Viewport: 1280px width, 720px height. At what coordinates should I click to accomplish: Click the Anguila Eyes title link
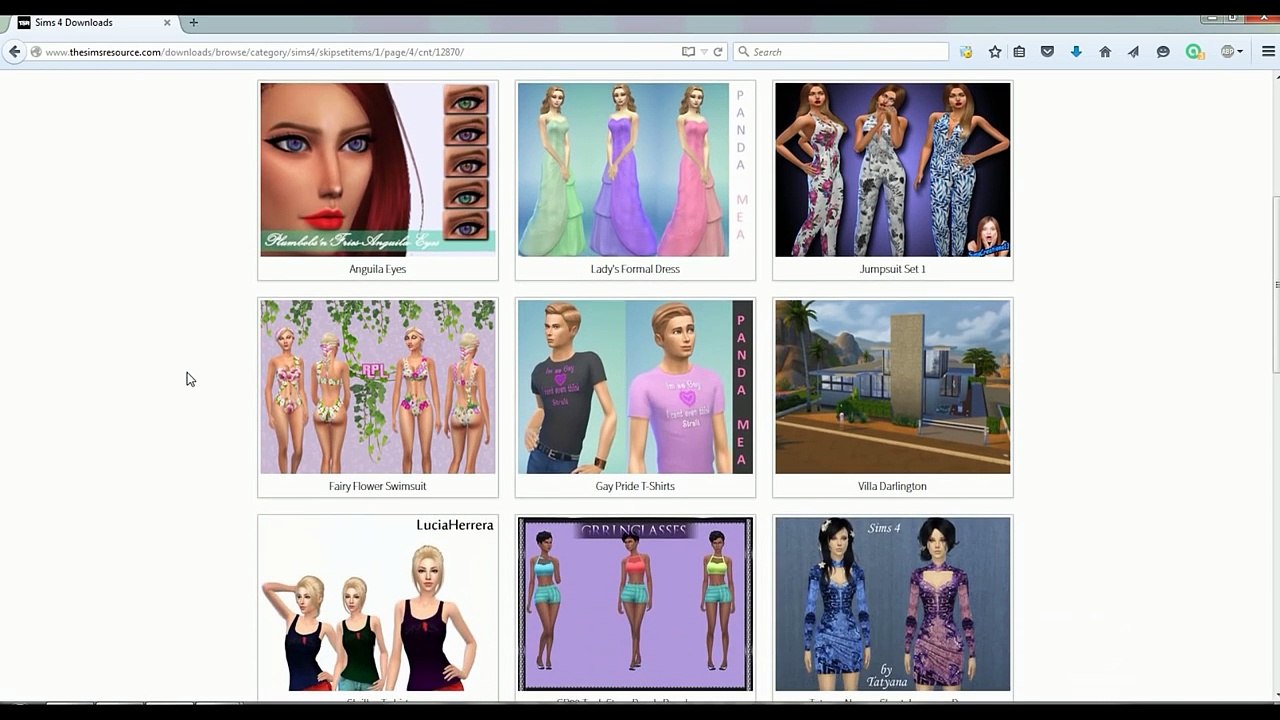point(377,269)
